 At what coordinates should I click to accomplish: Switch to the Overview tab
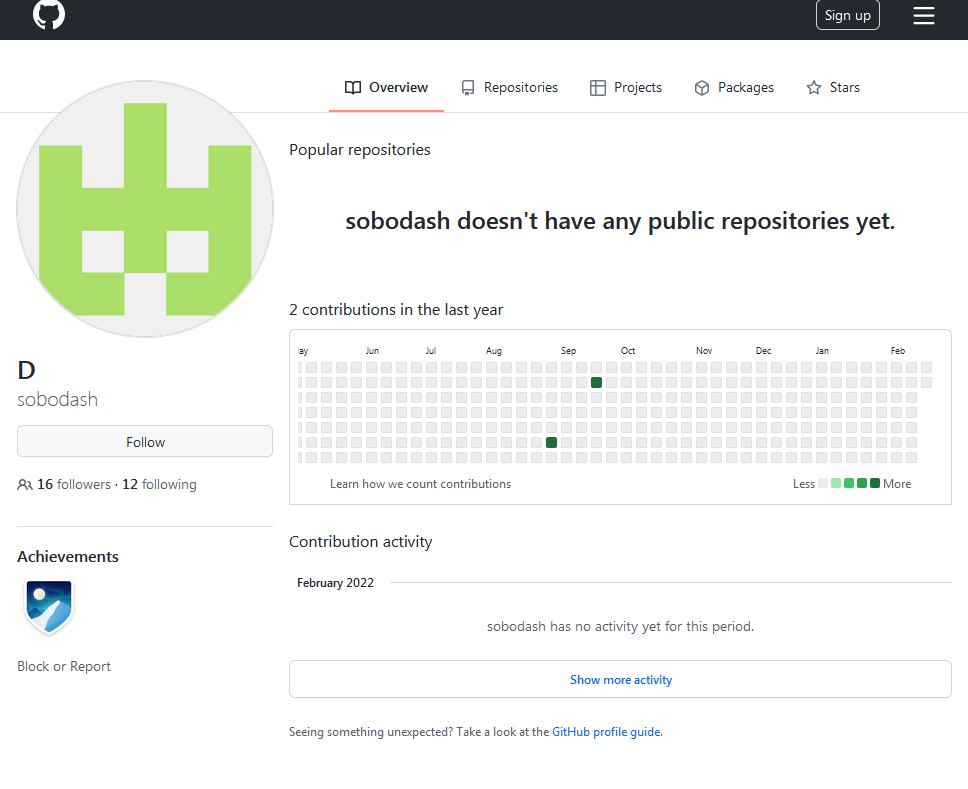click(x=386, y=88)
